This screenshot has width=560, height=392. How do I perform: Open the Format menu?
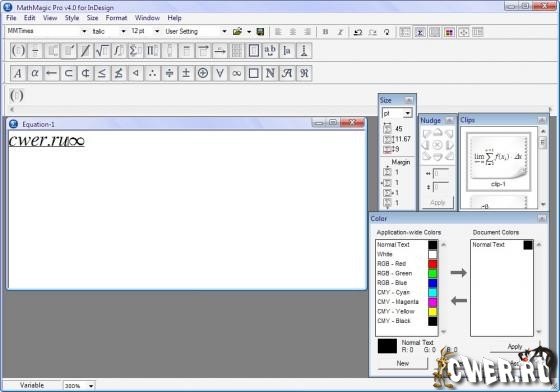[116, 18]
